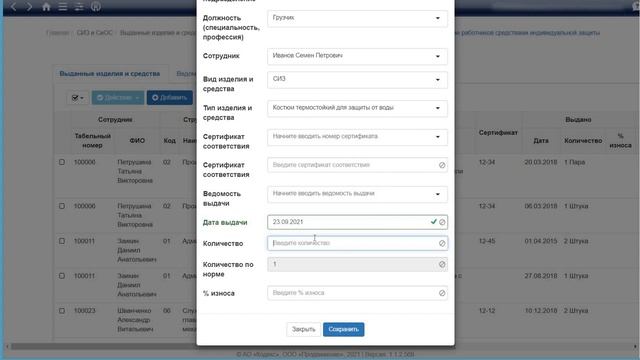The width and height of the screenshot is (640, 360).
Task: Open the select-all checkbox dropdown in toolbar
Action: [77, 98]
